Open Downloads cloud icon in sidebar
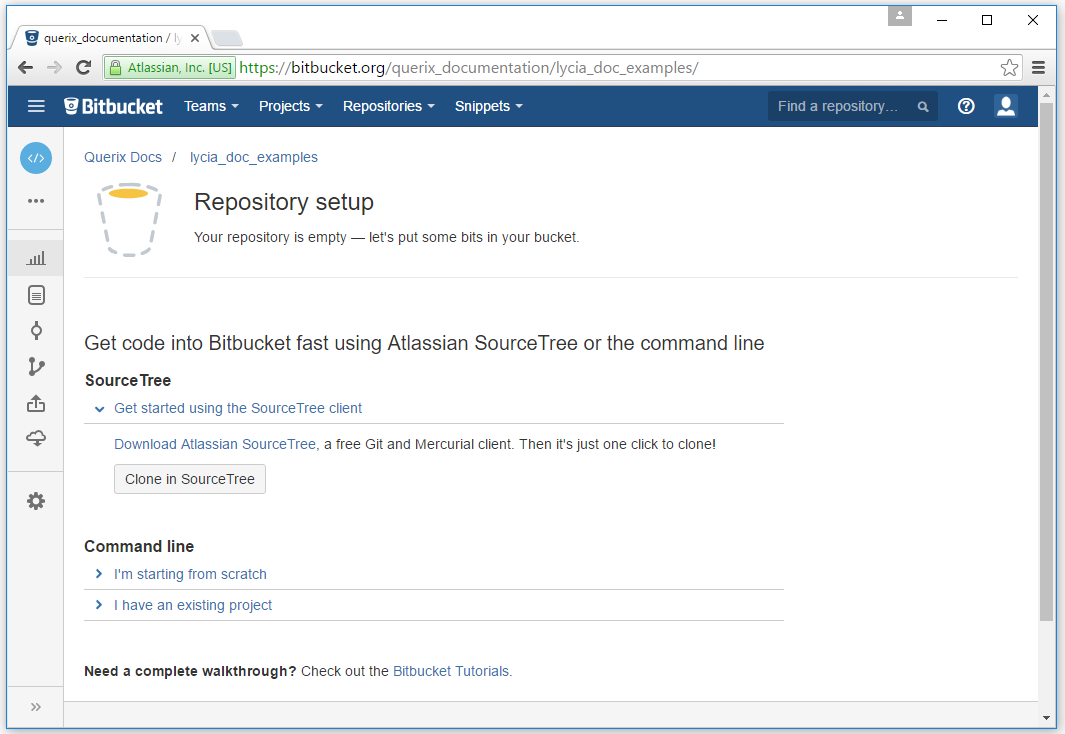Viewport: 1065px width, 734px height. click(x=36, y=439)
